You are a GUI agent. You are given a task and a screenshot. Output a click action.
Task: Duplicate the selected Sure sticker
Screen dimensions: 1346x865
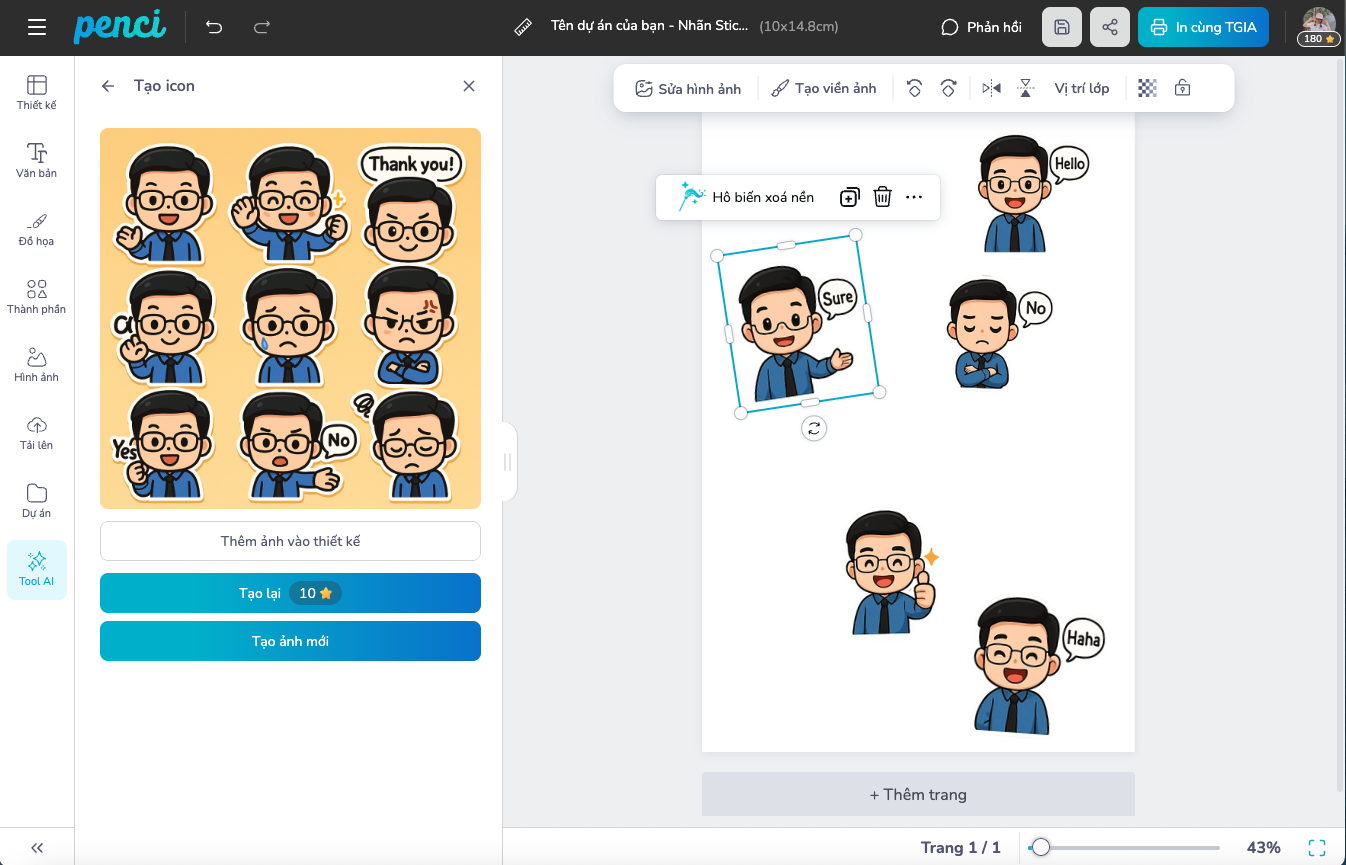[x=849, y=197]
